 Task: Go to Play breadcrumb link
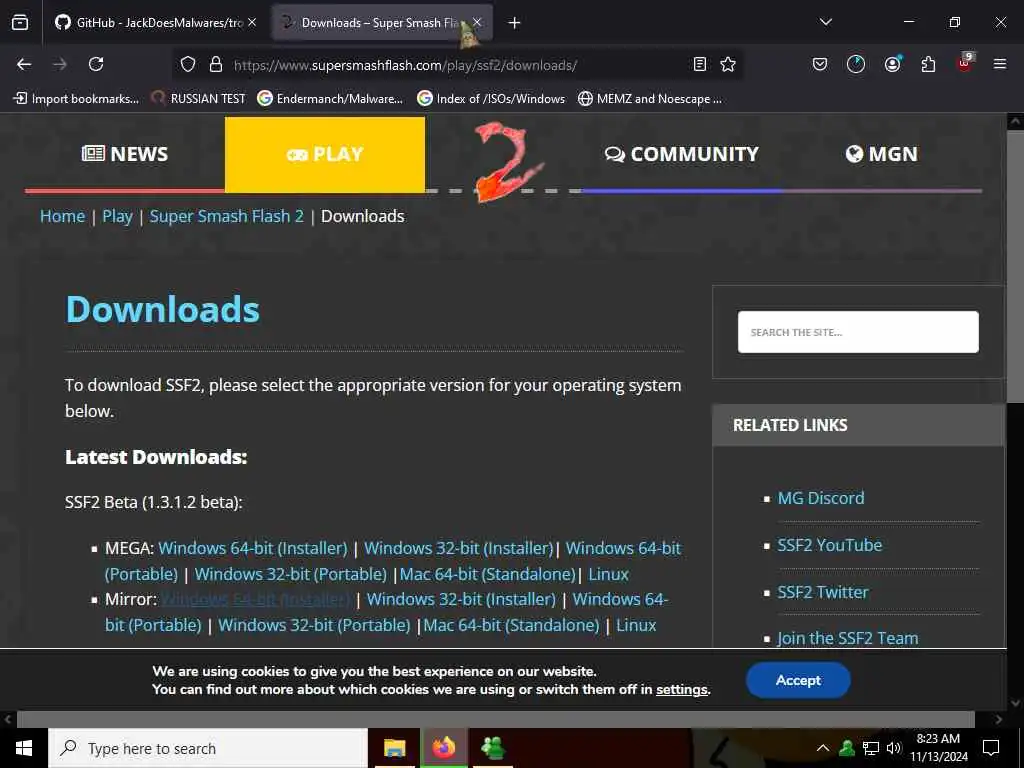(118, 216)
